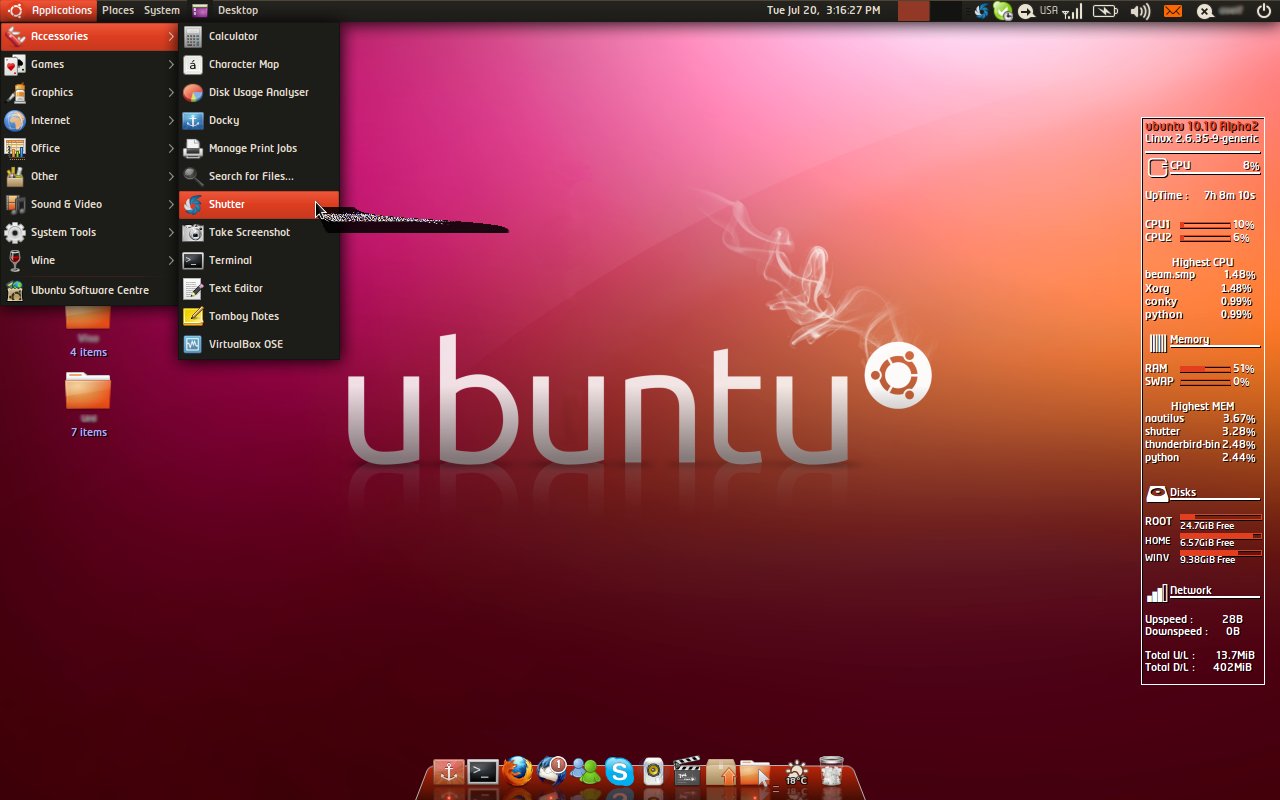Open Manage Print Jobs
Screen dimensions: 1280x800
(259, 148)
